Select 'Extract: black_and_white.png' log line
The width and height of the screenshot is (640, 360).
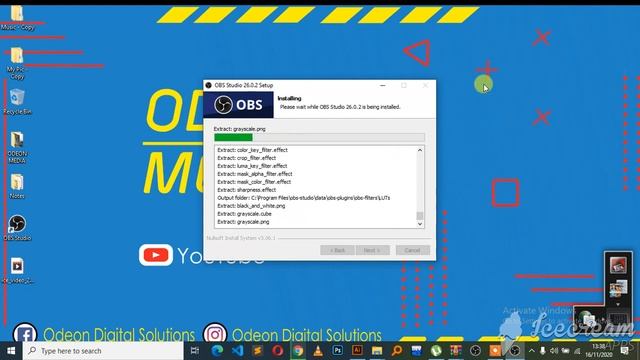click(x=251, y=206)
